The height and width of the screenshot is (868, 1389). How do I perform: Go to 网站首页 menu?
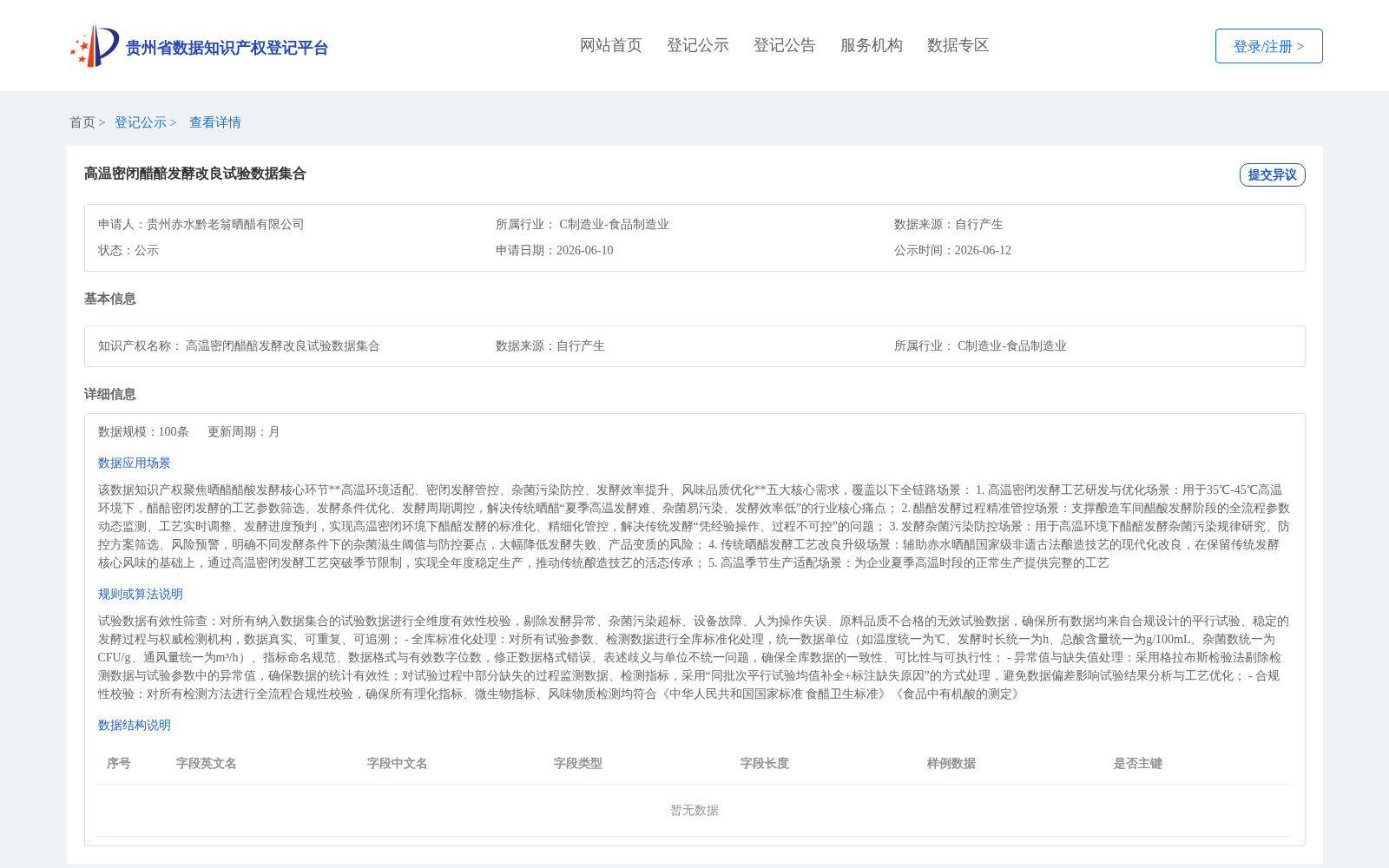point(611,45)
